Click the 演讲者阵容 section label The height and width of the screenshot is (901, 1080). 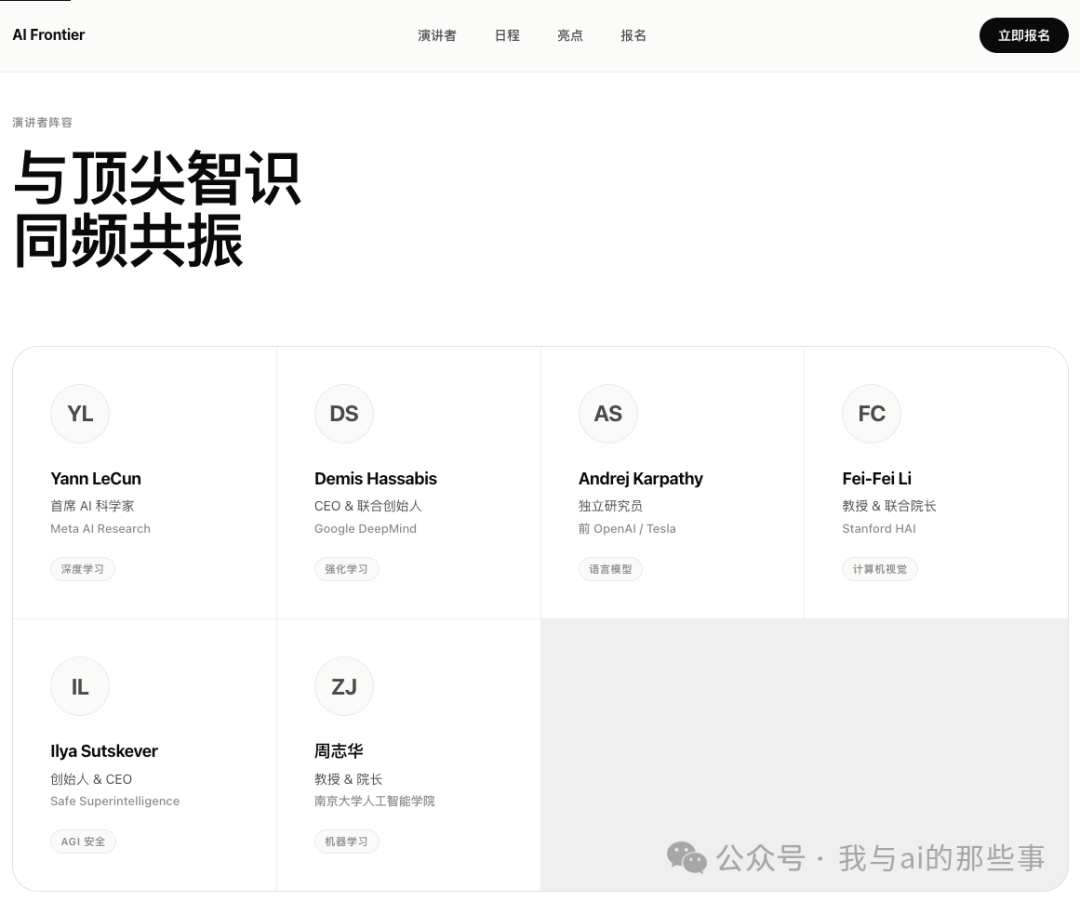pos(42,122)
